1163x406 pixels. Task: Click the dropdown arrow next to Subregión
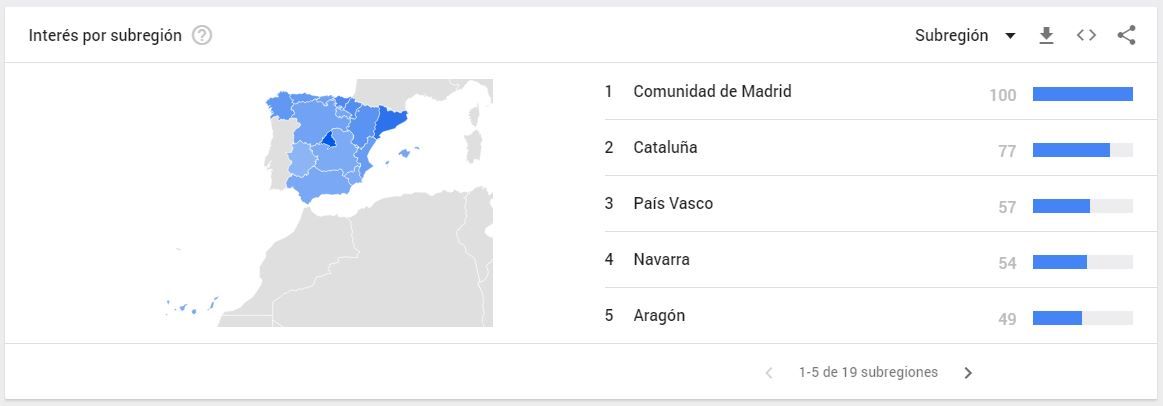click(x=1010, y=36)
